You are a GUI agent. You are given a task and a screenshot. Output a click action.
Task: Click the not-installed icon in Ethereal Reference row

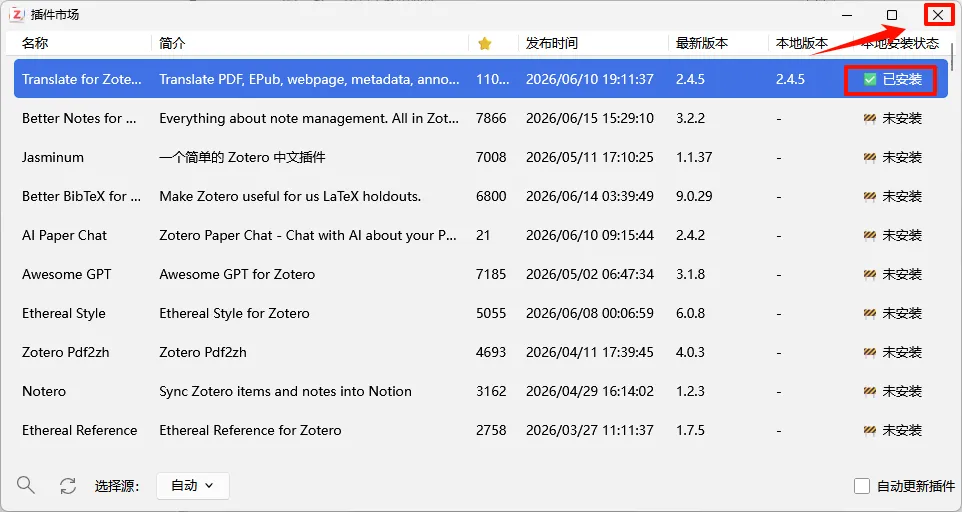[869, 430]
